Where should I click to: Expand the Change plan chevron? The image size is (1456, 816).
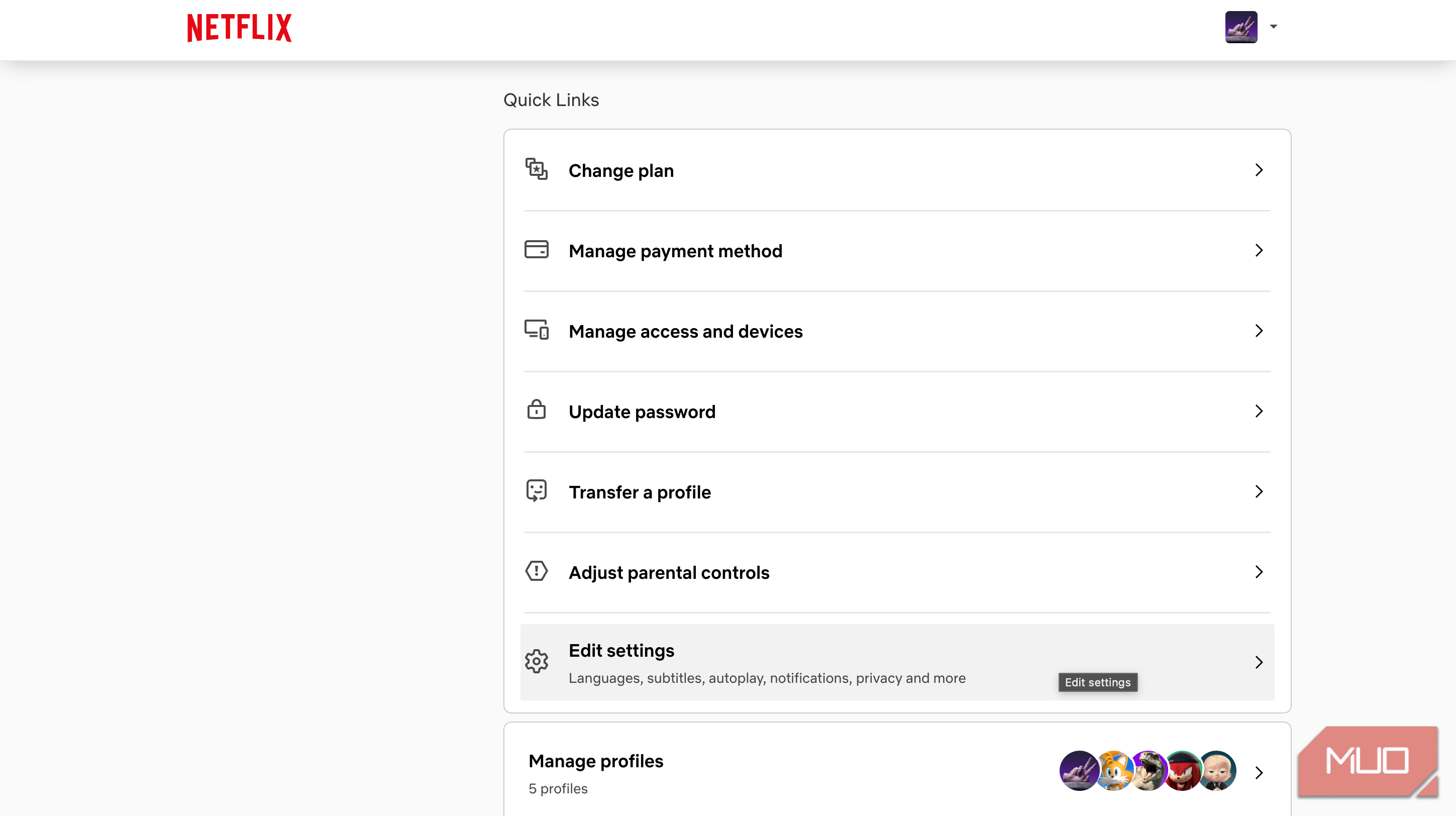[x=1259, y=170]
